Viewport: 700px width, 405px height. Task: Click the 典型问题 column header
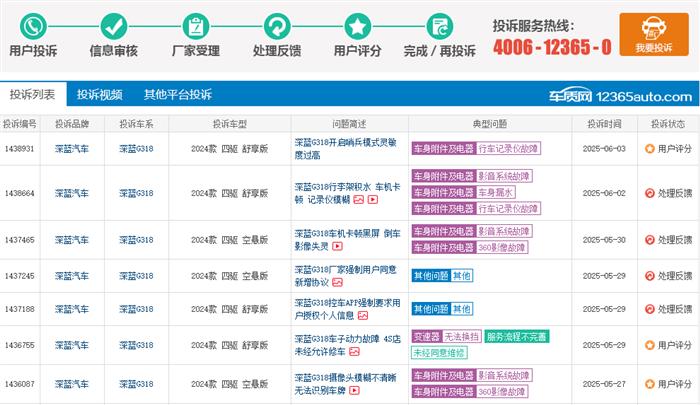490,124
